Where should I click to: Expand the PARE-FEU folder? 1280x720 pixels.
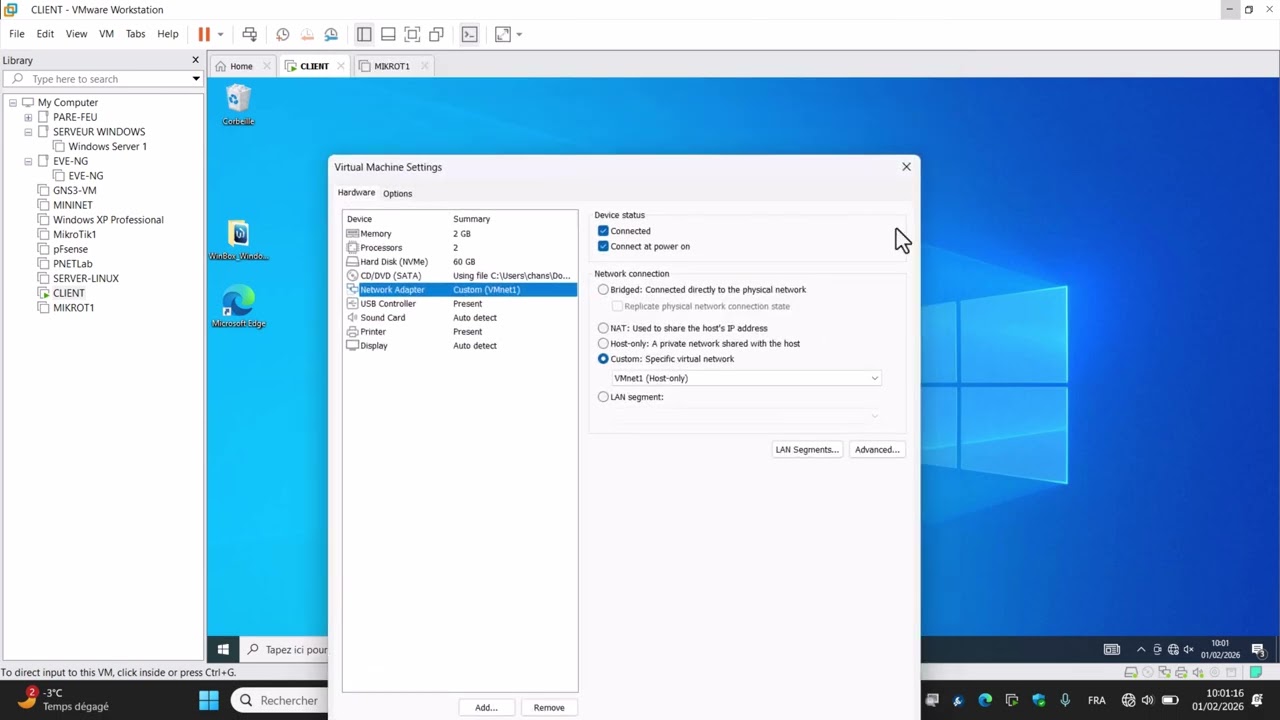click(28, 117)
